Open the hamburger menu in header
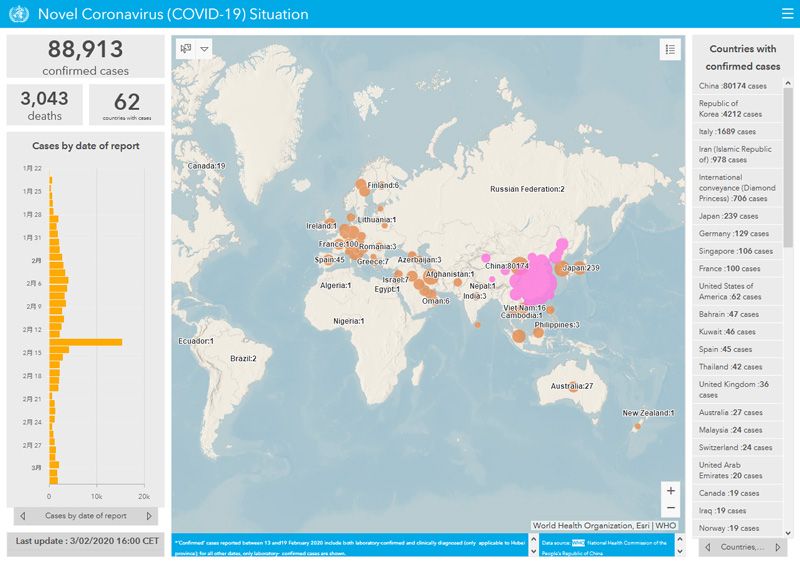 [786, 14]
